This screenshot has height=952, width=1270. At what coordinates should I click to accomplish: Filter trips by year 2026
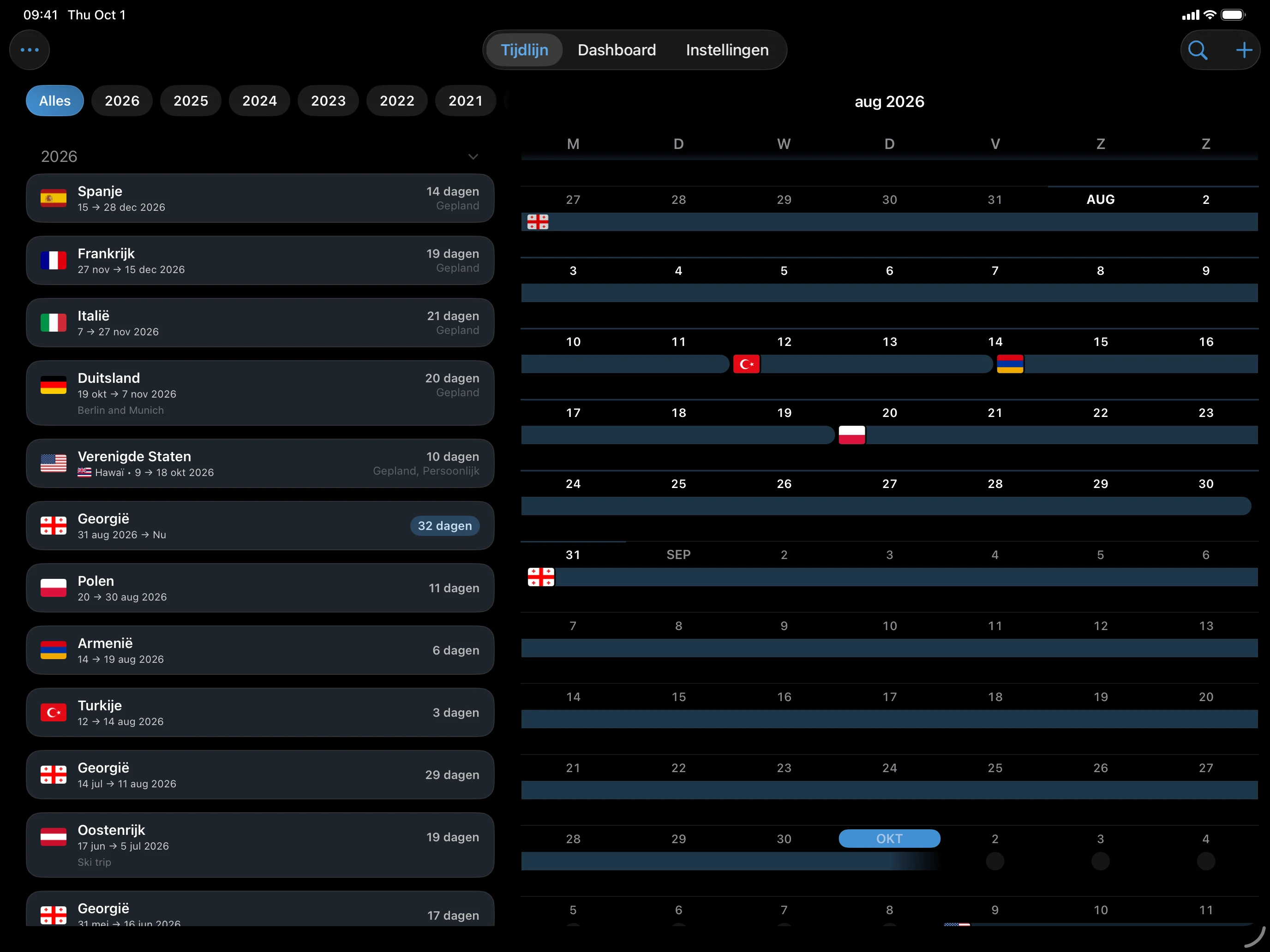pos(122,101)
